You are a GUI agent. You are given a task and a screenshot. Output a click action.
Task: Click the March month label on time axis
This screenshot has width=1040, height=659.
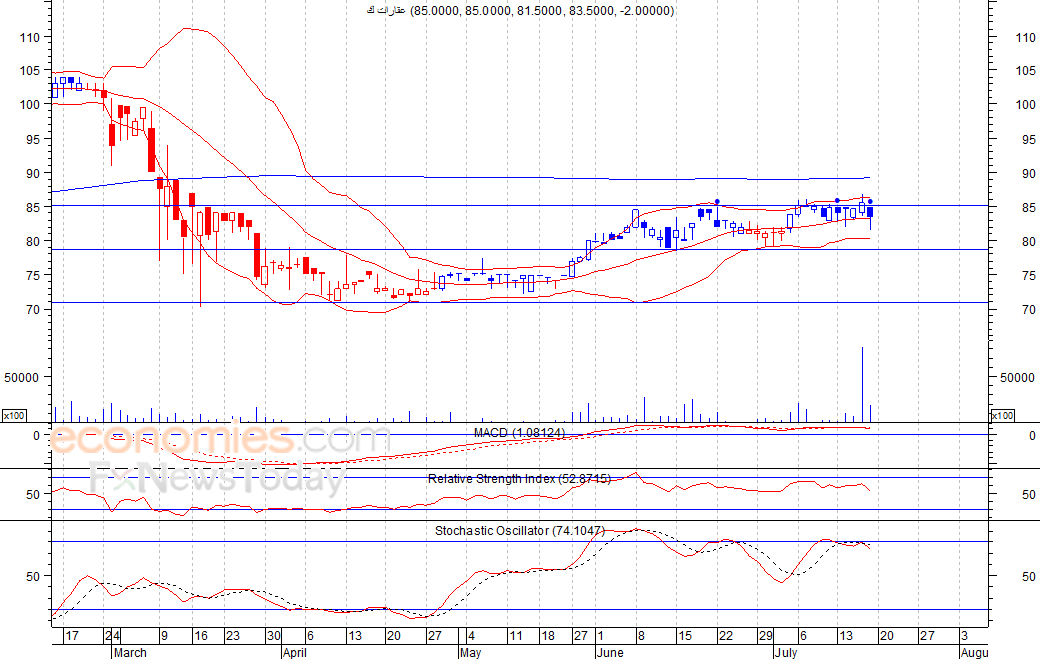tap(130, 652)
